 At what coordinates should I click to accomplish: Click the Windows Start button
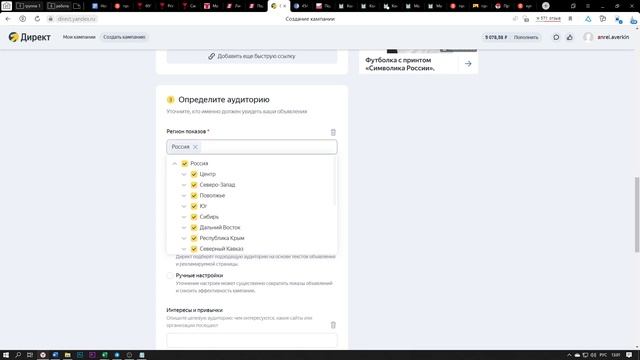click(x=6, y=355)
